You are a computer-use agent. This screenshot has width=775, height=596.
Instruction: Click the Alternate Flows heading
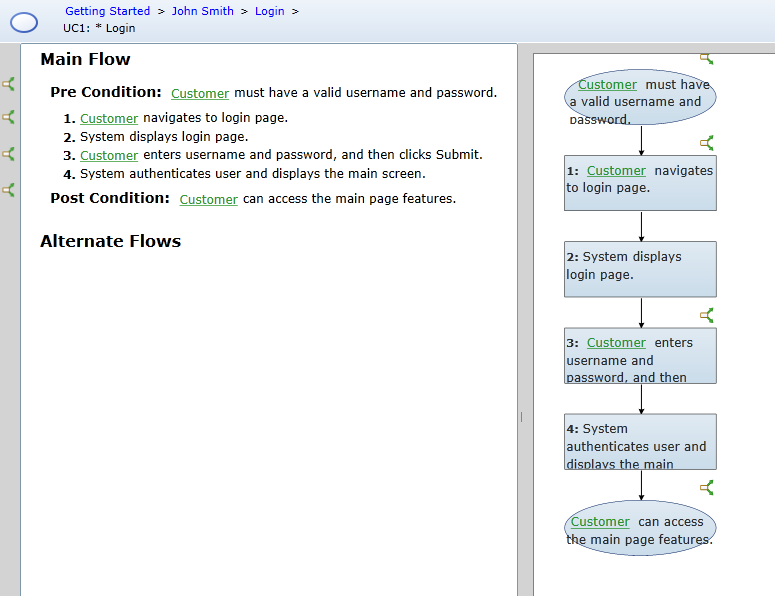[x=110, y=241]
